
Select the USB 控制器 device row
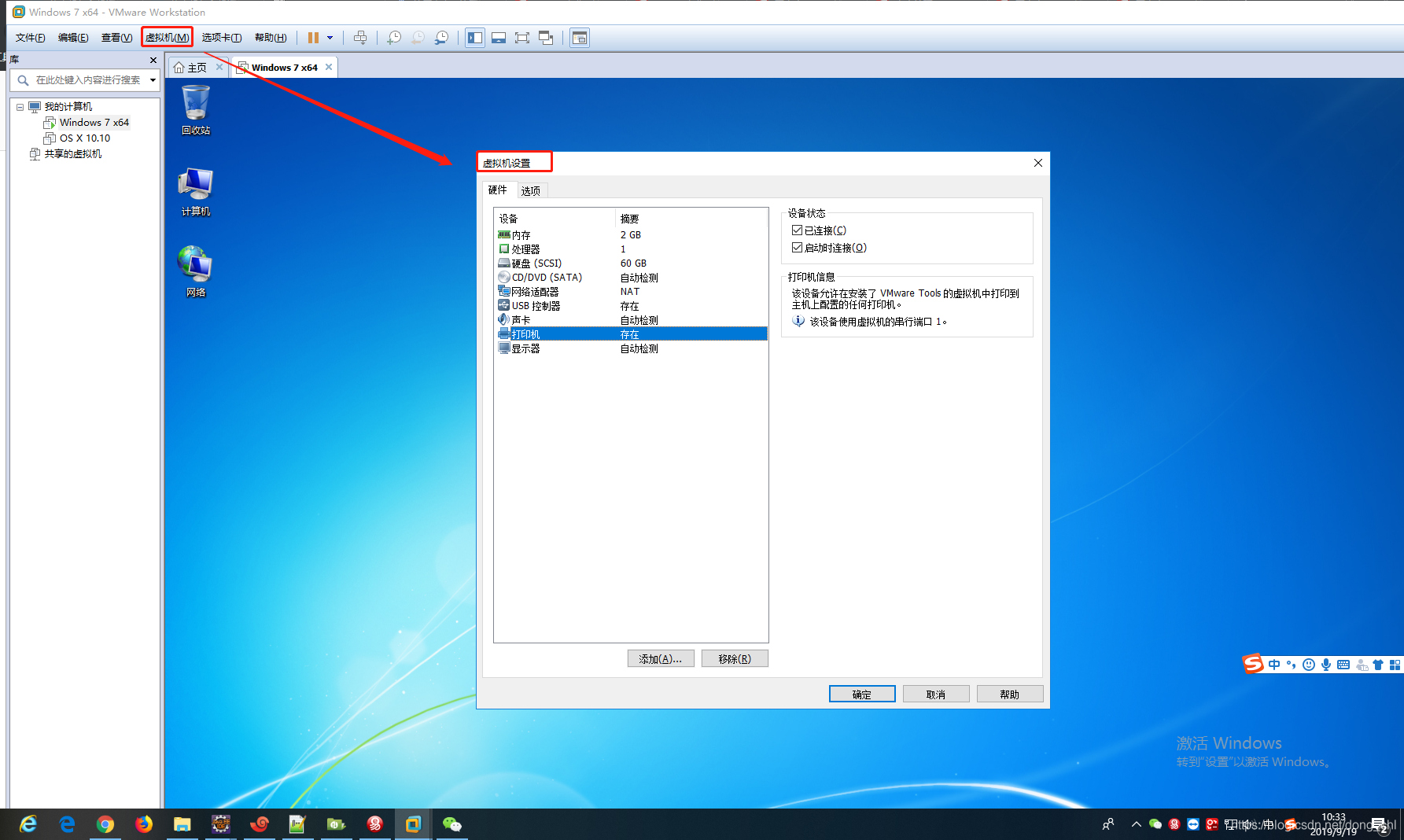(x=632, y=306)
